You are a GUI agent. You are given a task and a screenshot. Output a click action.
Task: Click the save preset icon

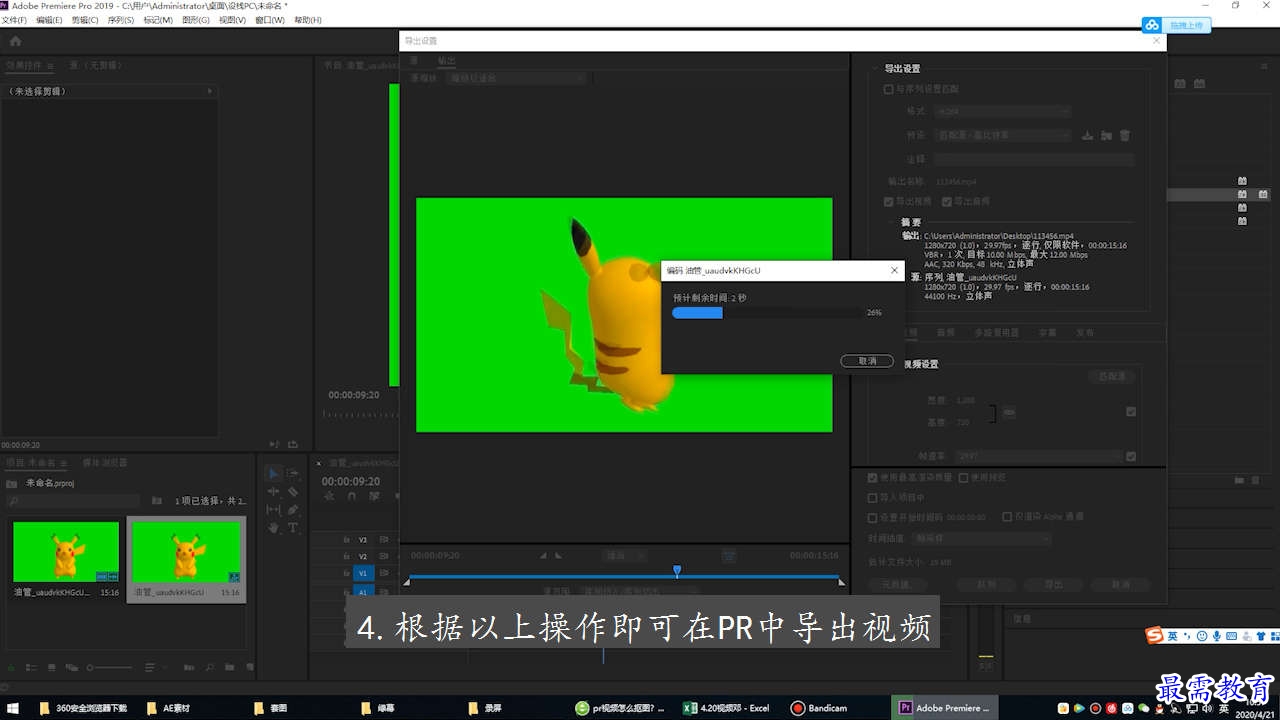point(1088,135)
